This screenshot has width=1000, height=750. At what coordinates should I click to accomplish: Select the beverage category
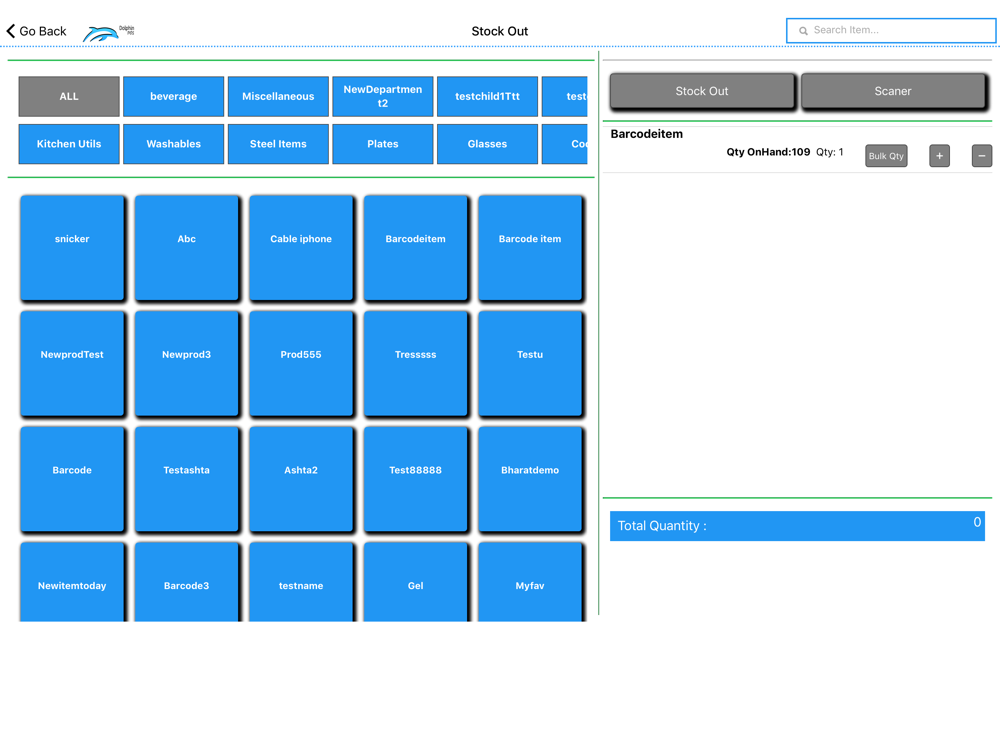(173, 96)
